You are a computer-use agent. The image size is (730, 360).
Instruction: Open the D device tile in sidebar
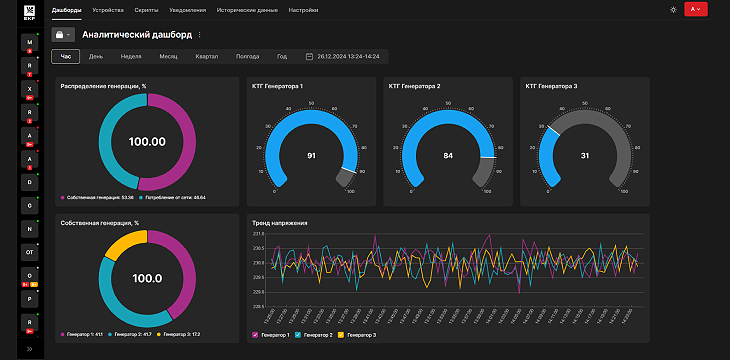click(30, 182)
